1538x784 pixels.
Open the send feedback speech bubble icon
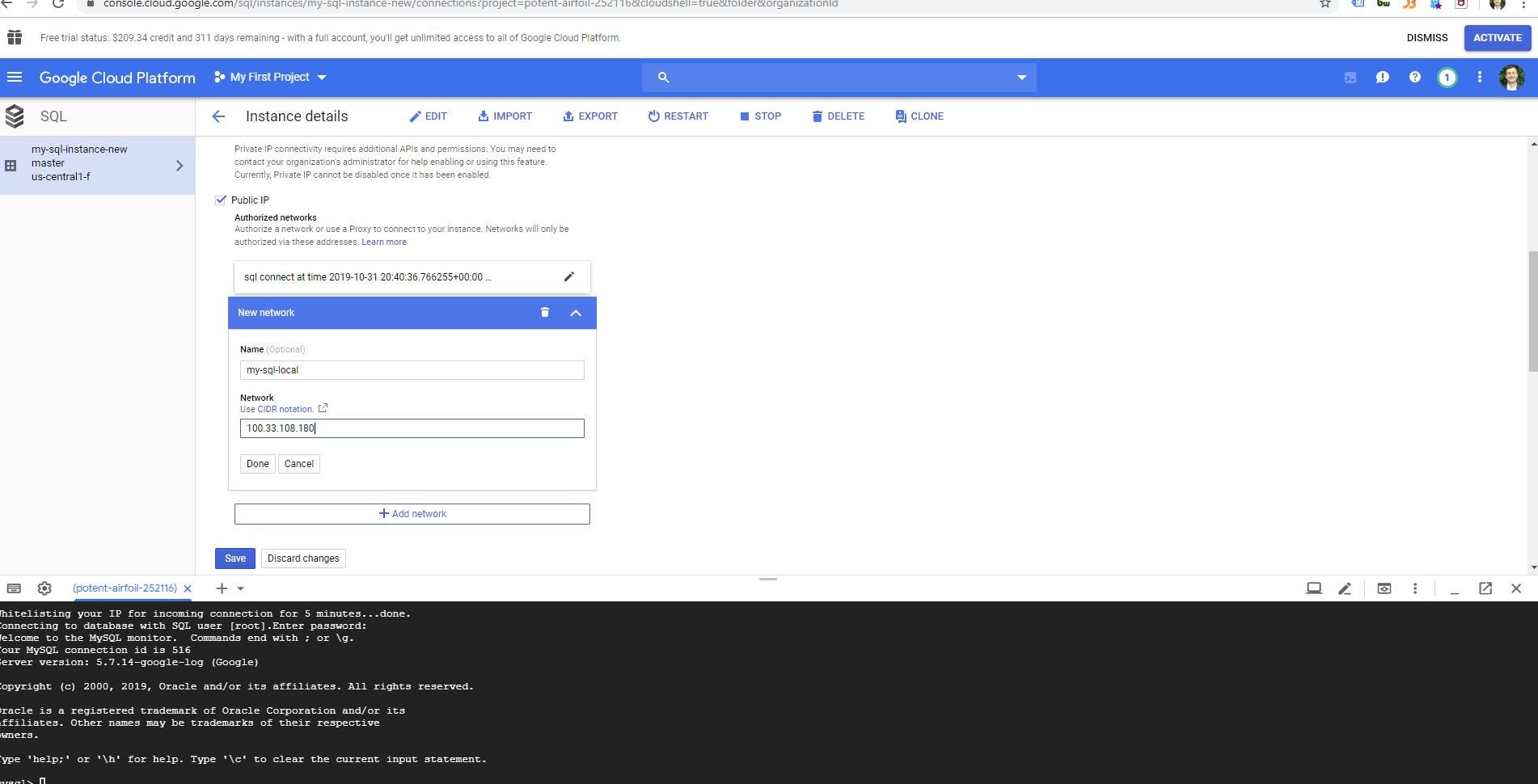[x=1383, y=78]
